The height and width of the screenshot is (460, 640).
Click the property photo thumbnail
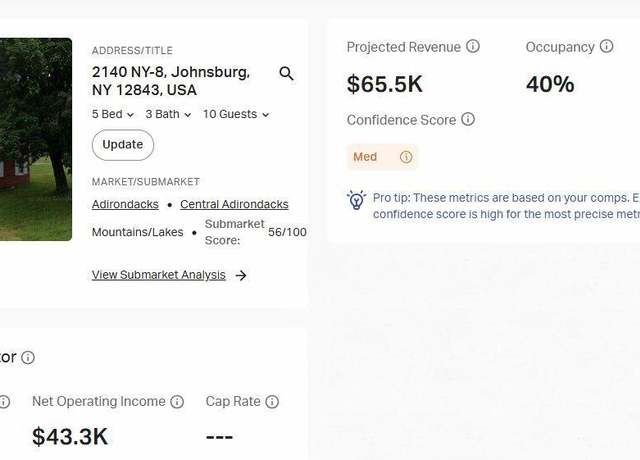pyautogui.click(x=36, y=139)
